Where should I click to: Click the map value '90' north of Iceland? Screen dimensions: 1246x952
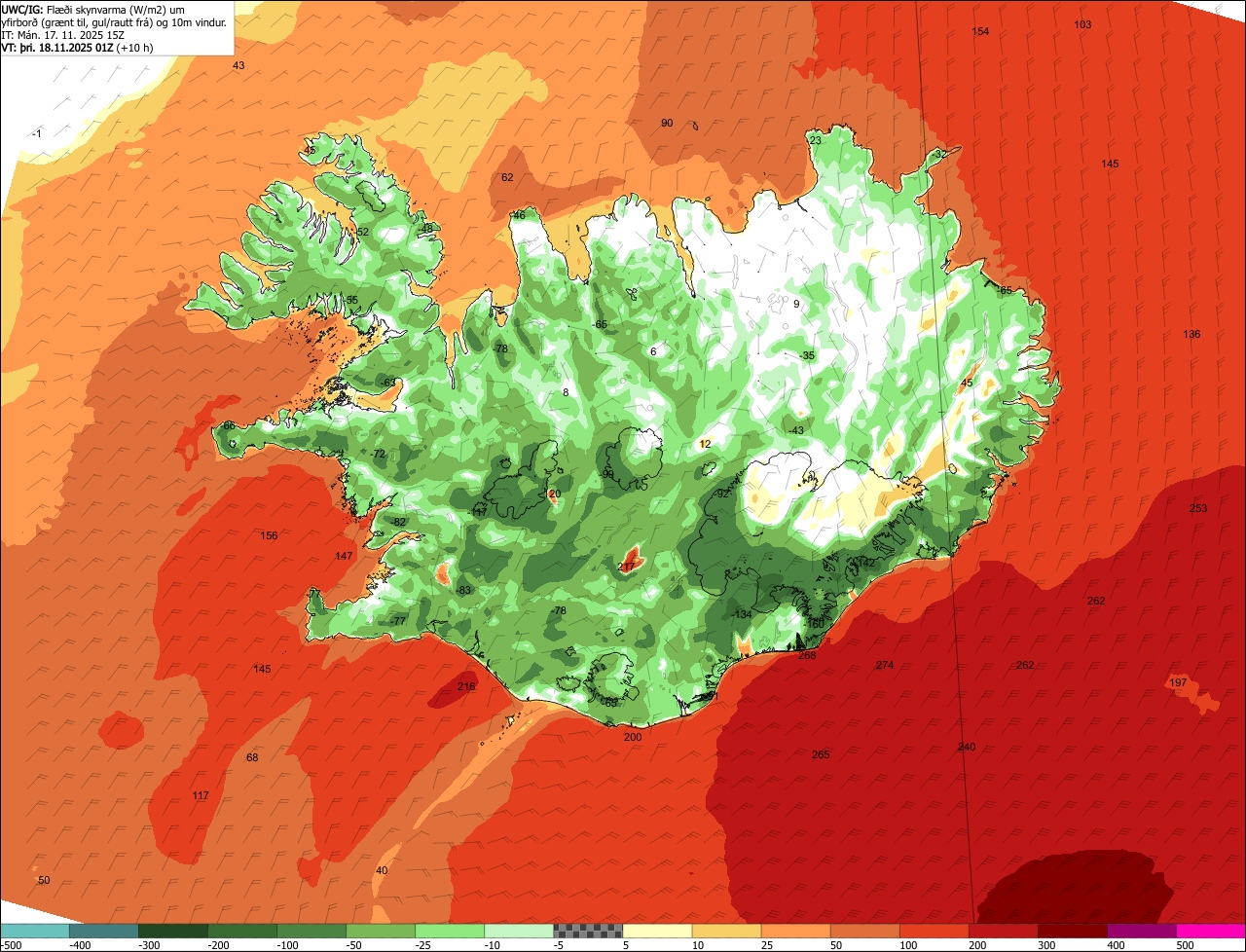[667, 123]
